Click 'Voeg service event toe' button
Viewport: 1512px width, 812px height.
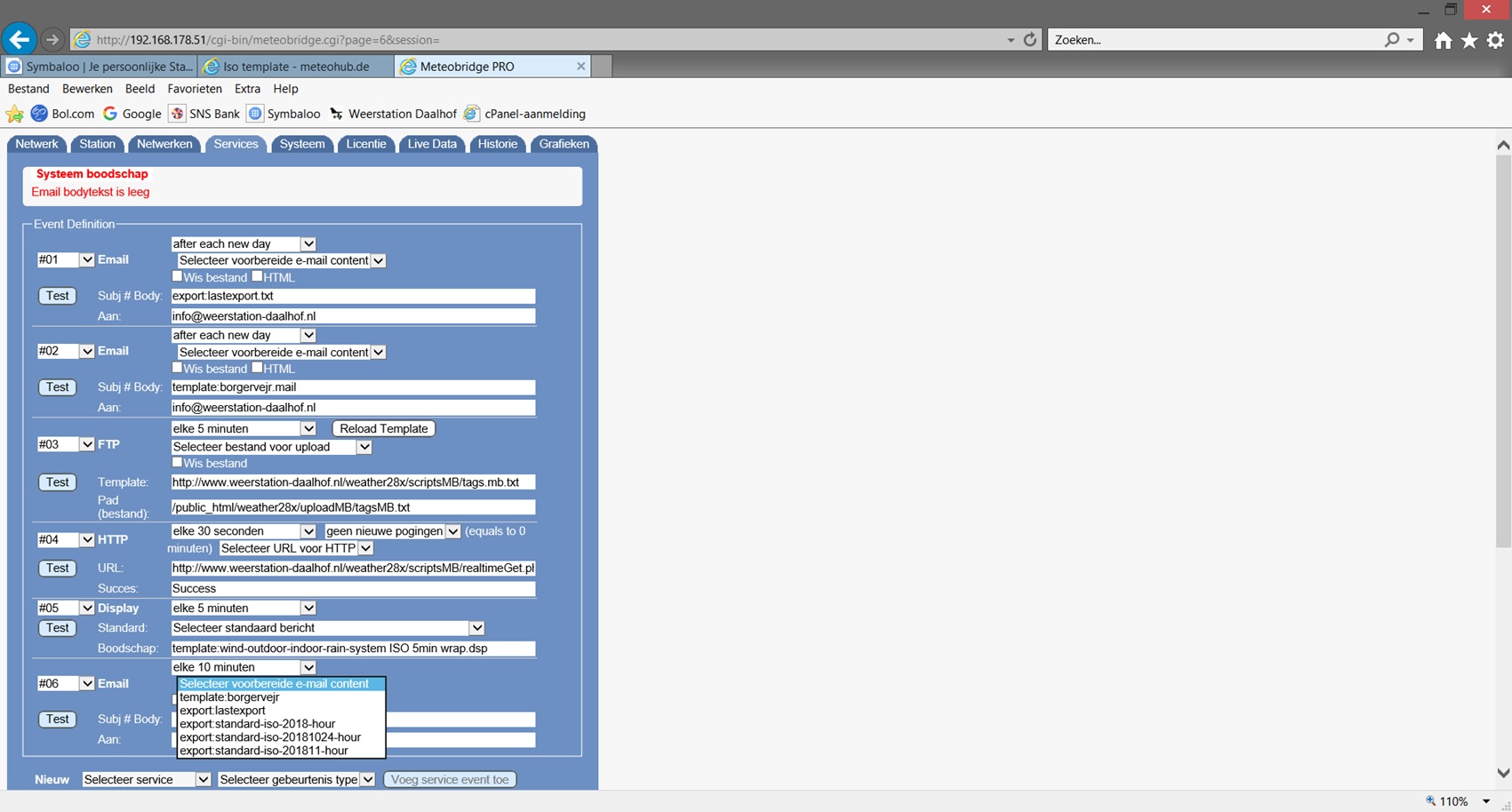[x=450, y=779]
